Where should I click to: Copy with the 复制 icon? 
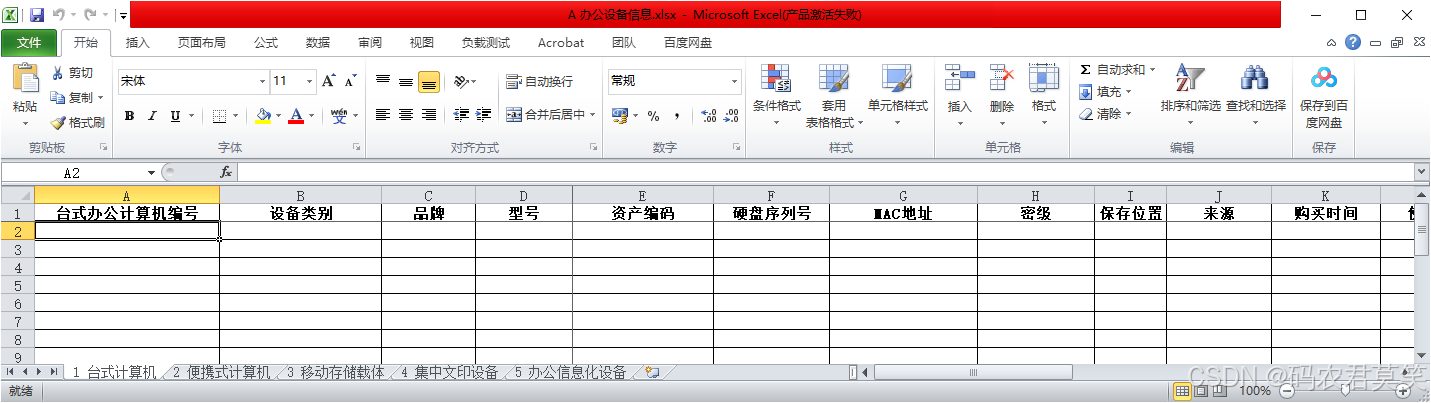tap(57, 97)
